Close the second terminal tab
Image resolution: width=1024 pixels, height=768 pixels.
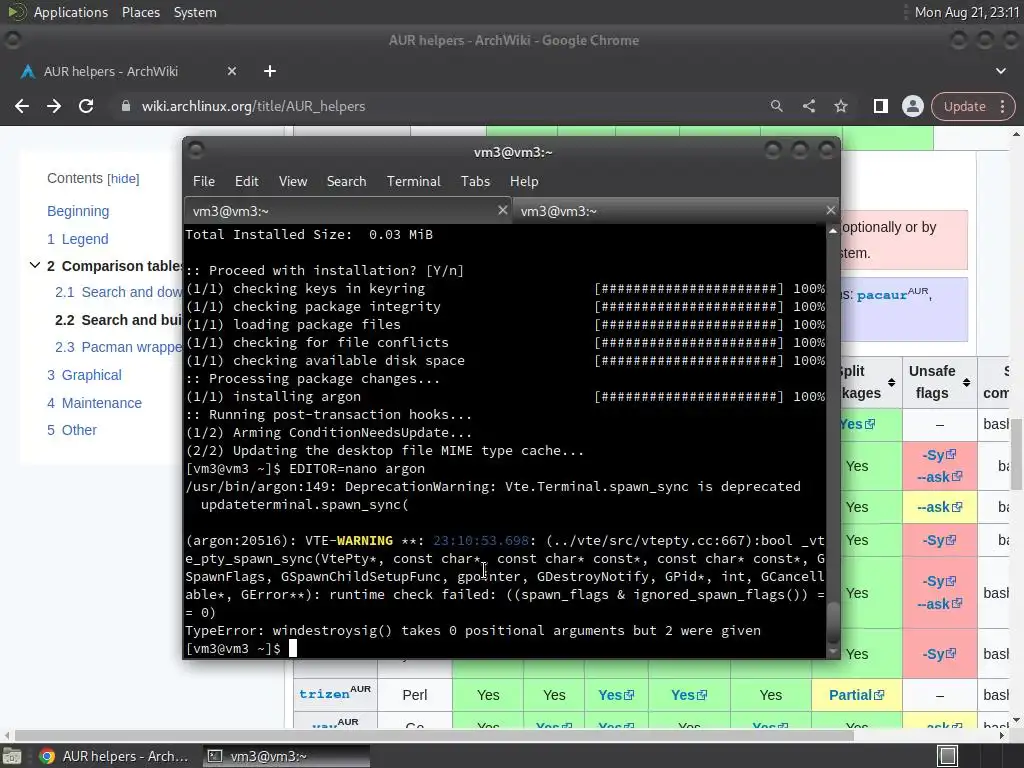[830, 210]
